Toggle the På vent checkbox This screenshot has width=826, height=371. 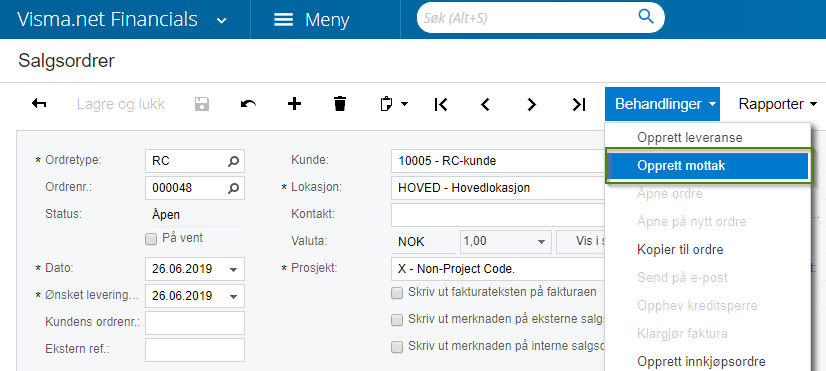coord(151,239)
